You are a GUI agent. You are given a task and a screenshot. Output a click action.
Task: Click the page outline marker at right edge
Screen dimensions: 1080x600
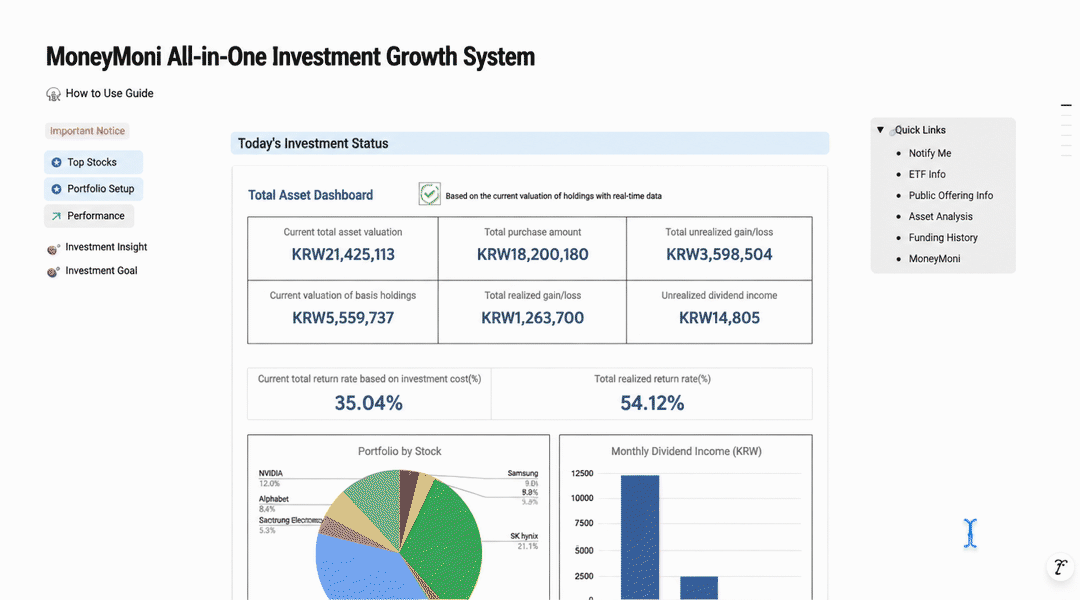[1066, 105]
